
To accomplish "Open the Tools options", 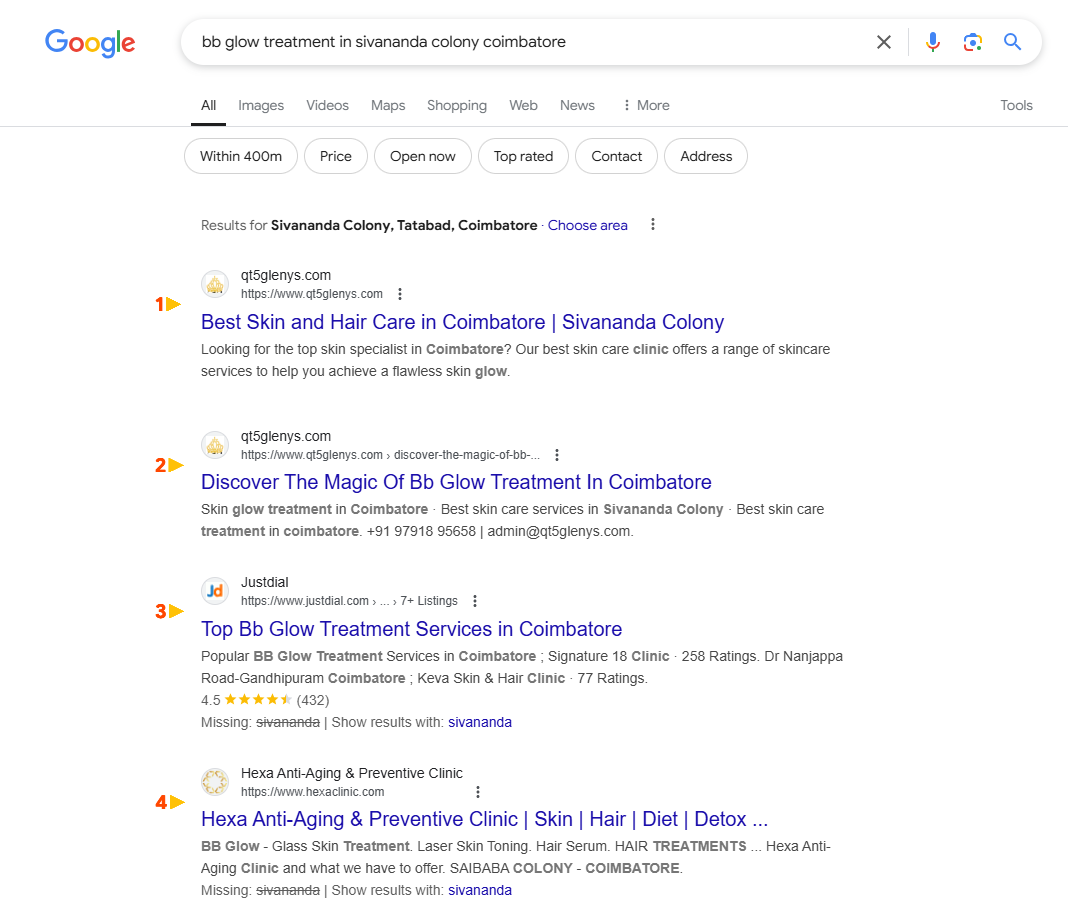I will coord(1016,105).
